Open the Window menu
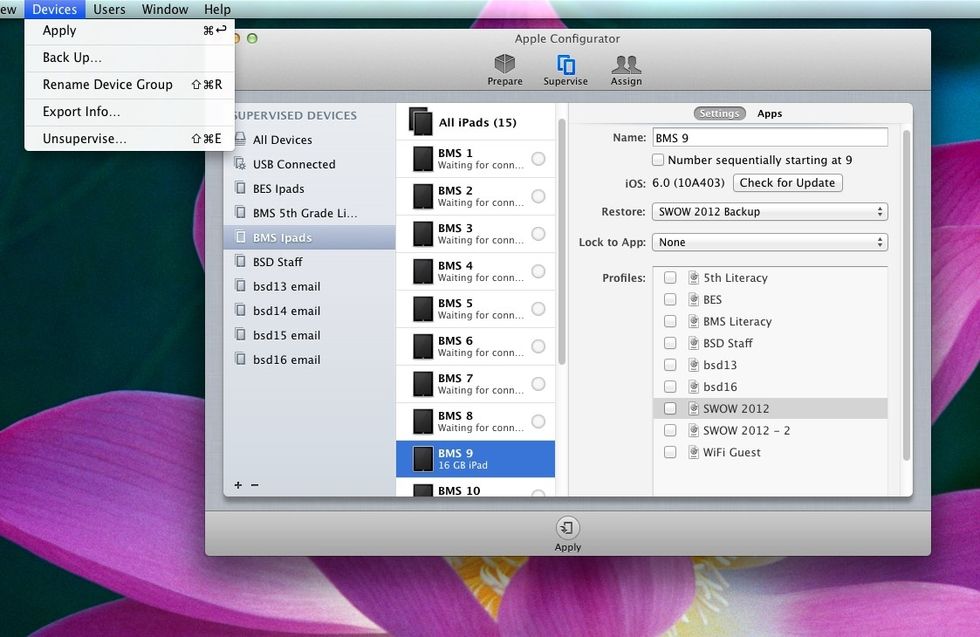This screenshot has width=980, height=637. 165,9
